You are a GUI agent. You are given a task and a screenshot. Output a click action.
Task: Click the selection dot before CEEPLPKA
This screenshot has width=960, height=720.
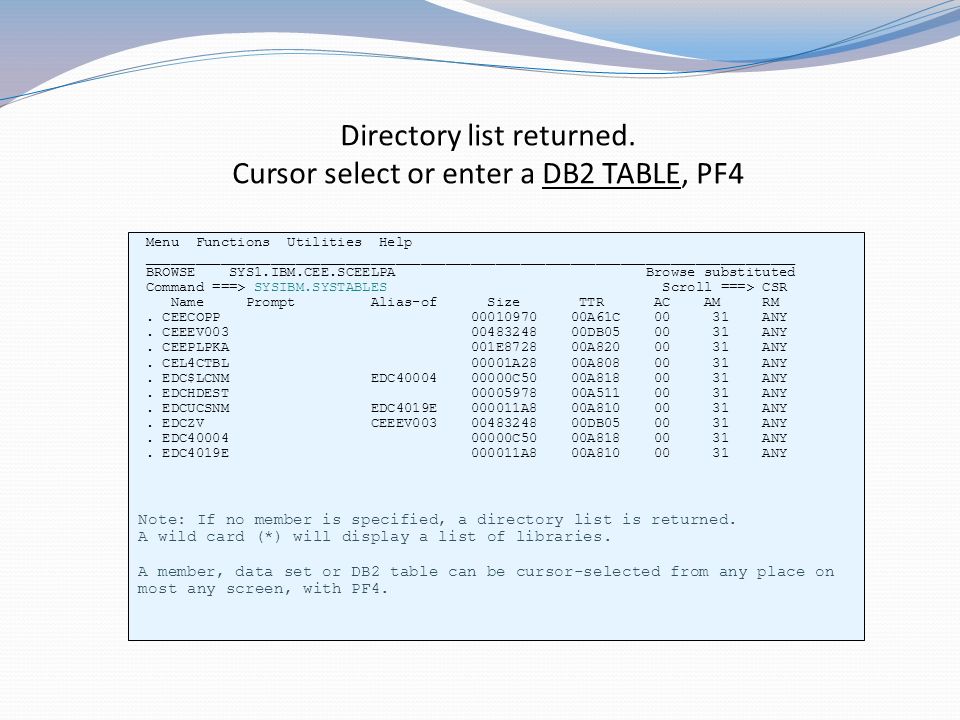(149, 349)
